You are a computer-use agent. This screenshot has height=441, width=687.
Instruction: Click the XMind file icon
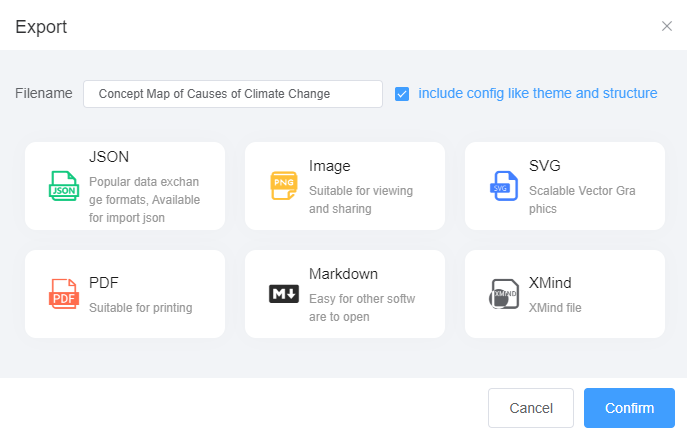click(504, 294)
